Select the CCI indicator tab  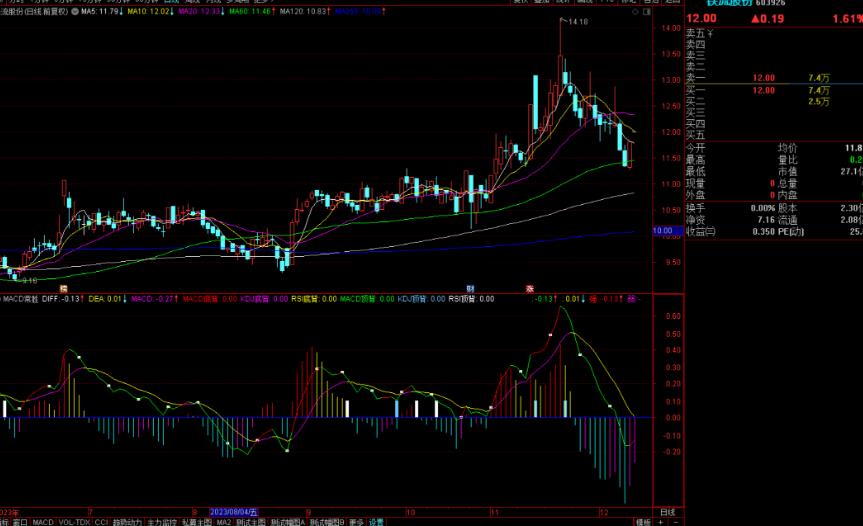coord(101,522)
